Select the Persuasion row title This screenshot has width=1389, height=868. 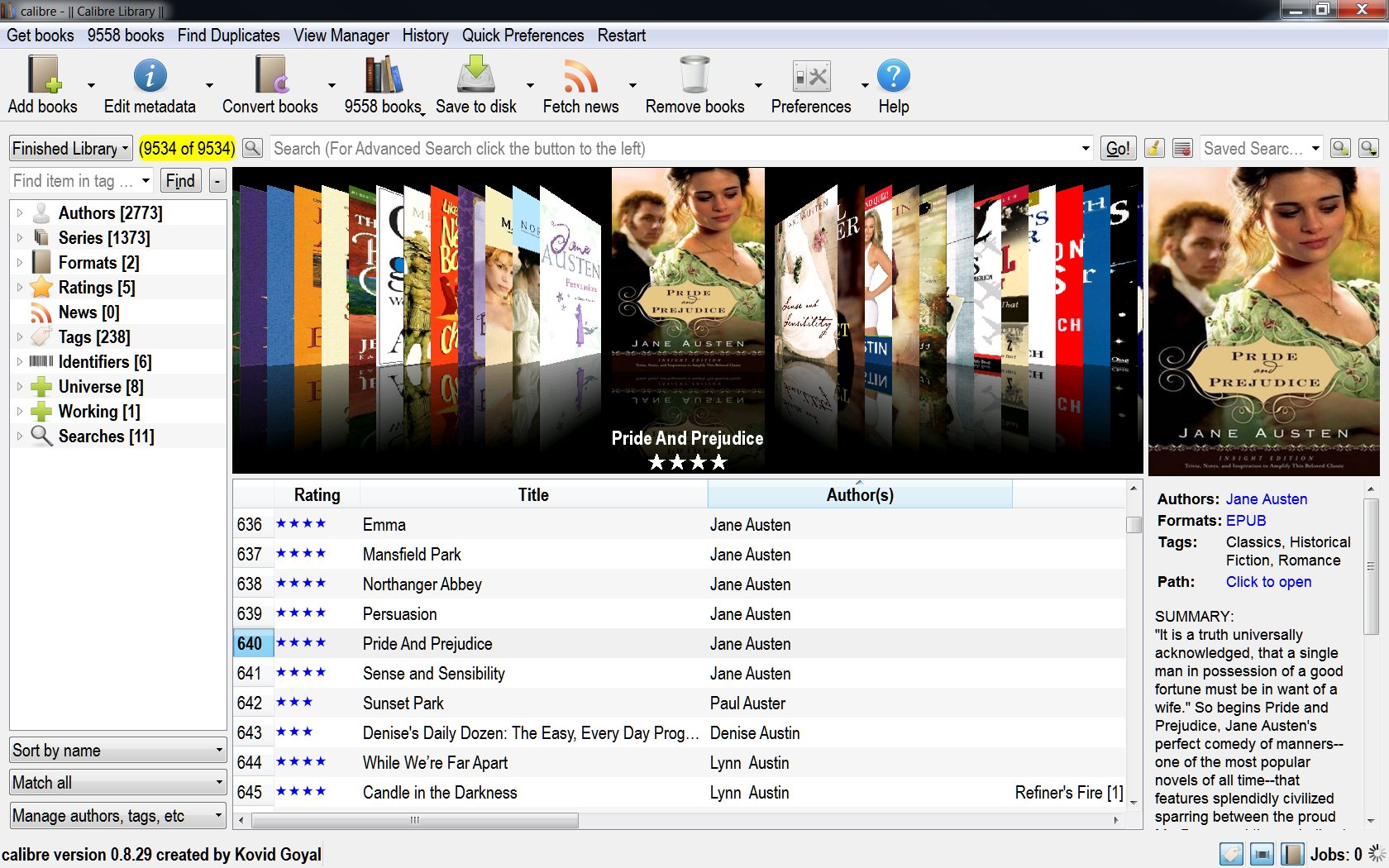(399, 613)
